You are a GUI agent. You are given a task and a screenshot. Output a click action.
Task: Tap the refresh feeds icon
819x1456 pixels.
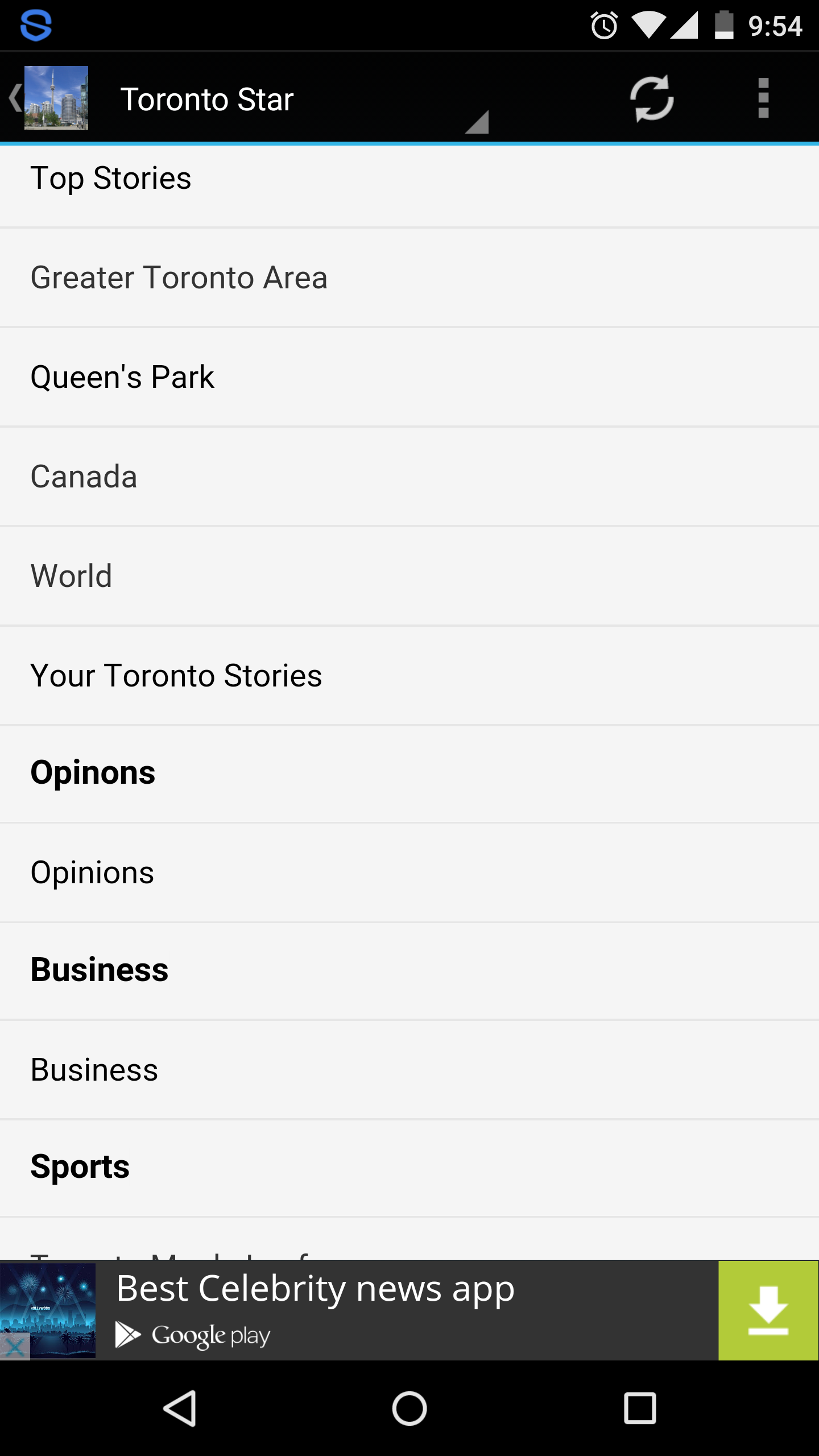tap(652, 98)
